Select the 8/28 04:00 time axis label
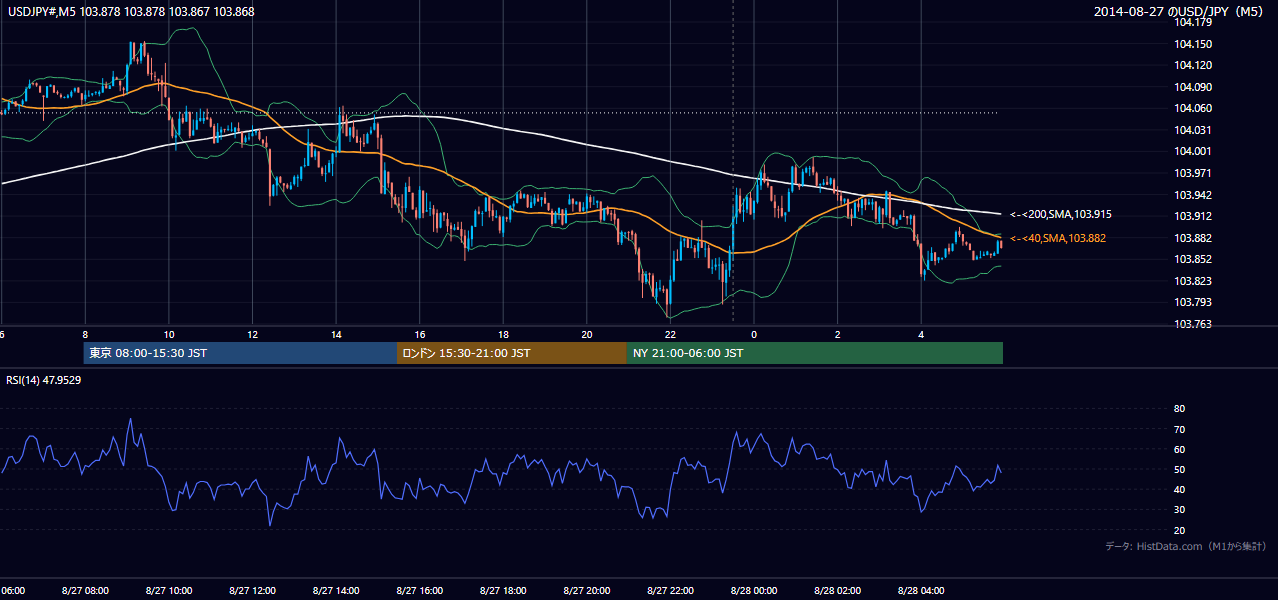Image resolution: width=1278 pixels, height=600 pixels. pos(921,591)
